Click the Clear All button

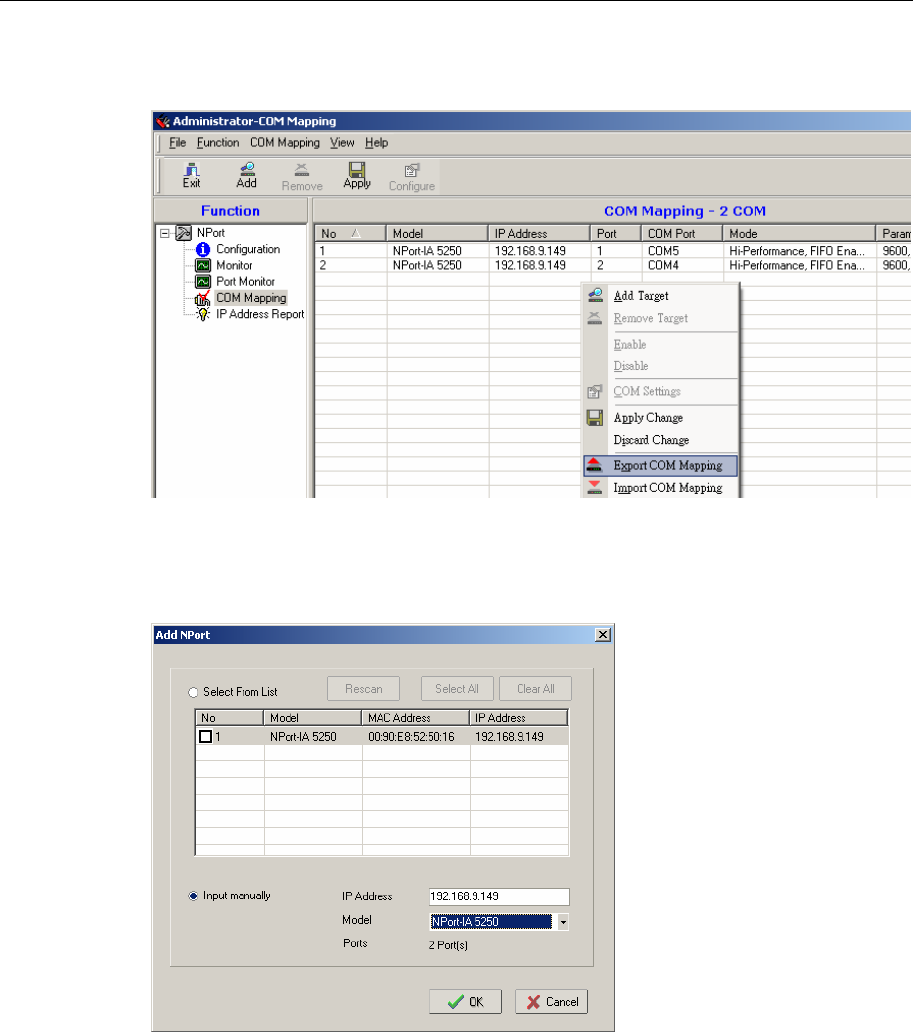click(535, 689)
